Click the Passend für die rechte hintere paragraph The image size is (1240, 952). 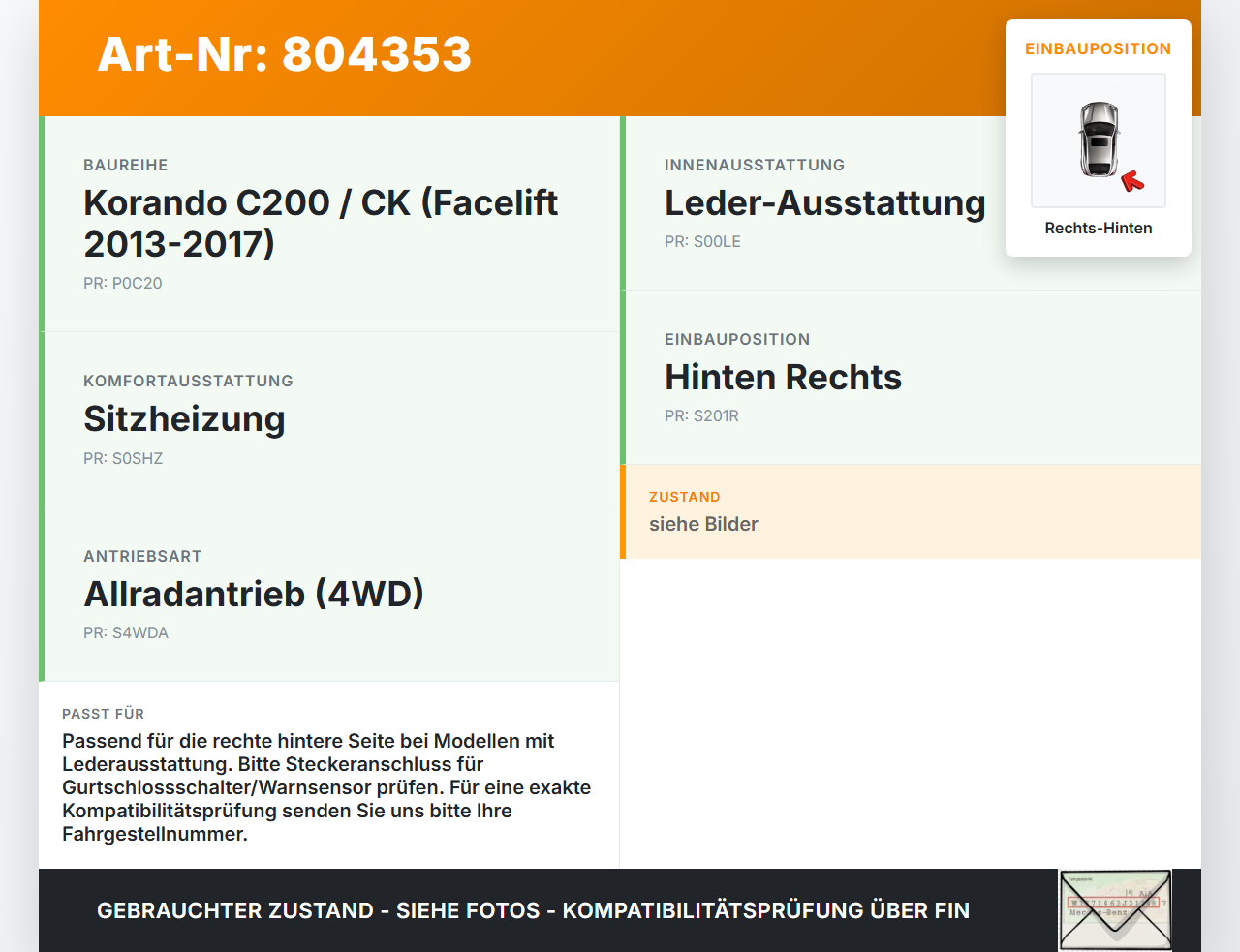(x=326, y=787)
